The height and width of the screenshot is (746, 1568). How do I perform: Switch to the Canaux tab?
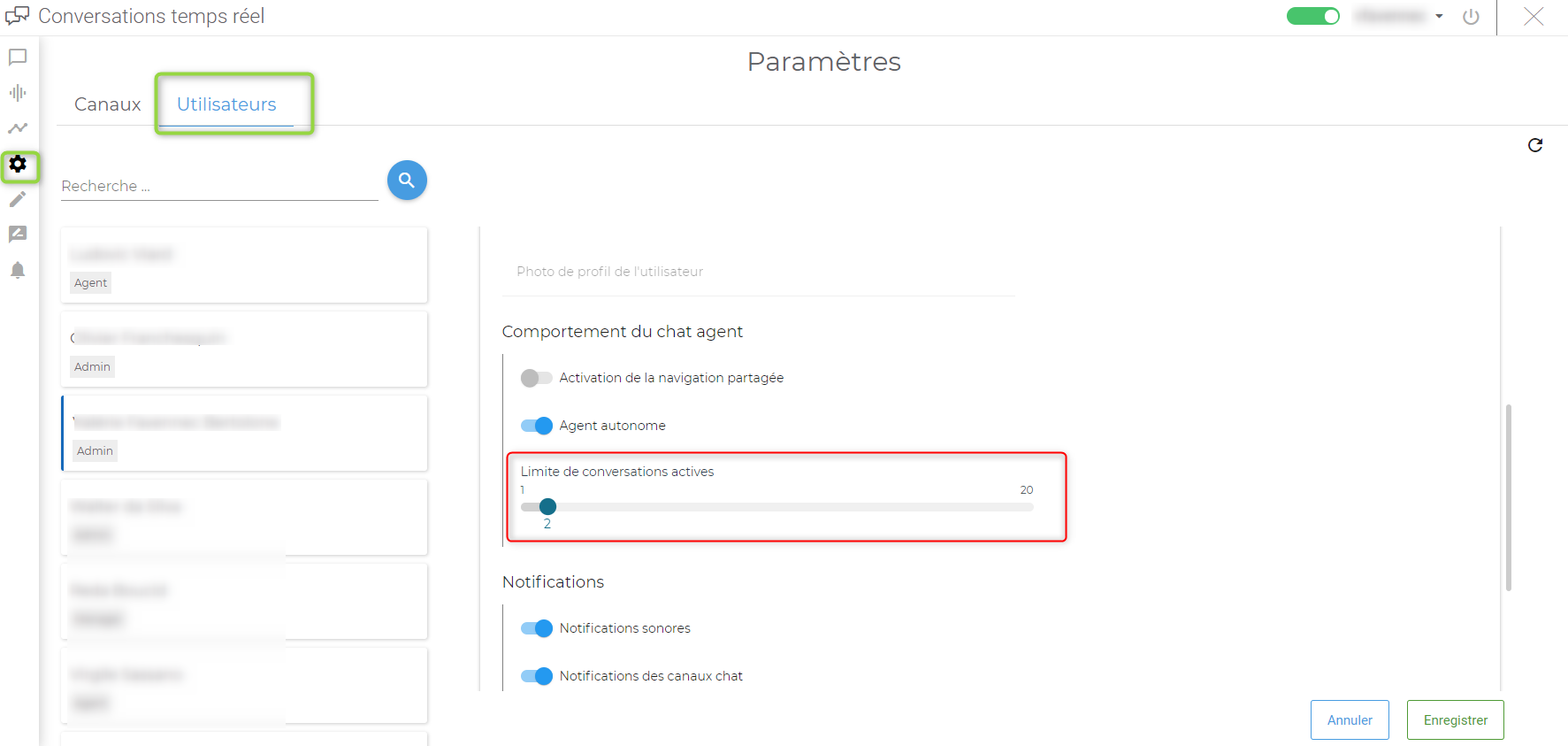[108, 104]
